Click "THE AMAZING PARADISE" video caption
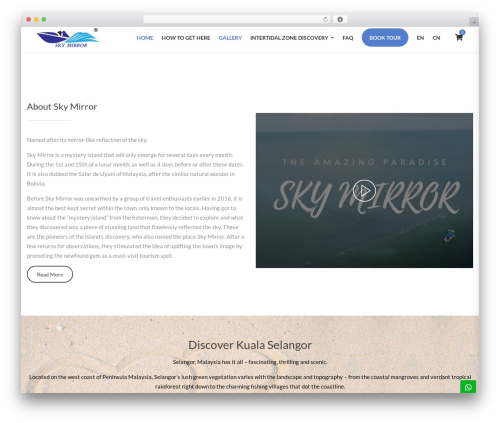The height and width of the screenshot is (423, 500). (364, 162)
